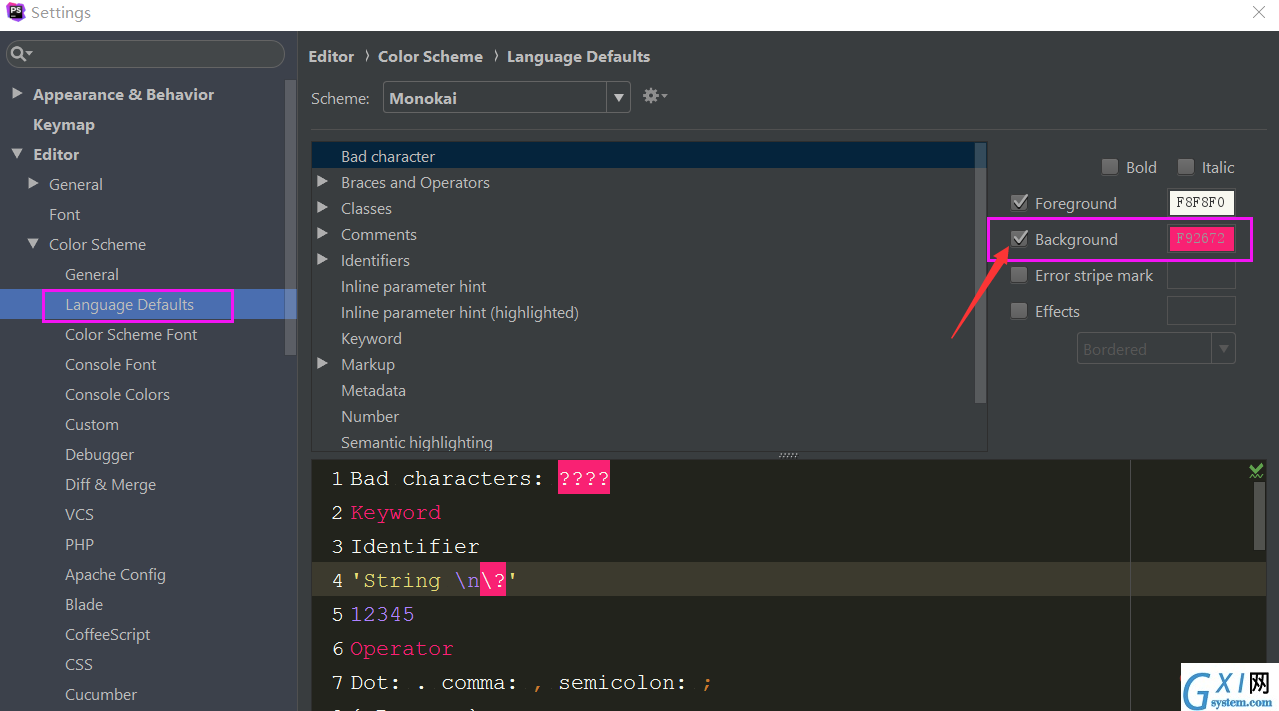
Task: Open Console Font settings
Action: [x=111, y=364]
